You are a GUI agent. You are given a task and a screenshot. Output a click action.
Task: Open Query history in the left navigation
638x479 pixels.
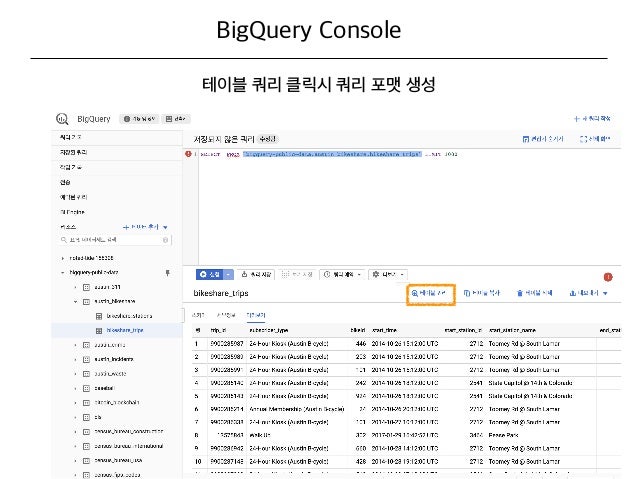(71, 138)
